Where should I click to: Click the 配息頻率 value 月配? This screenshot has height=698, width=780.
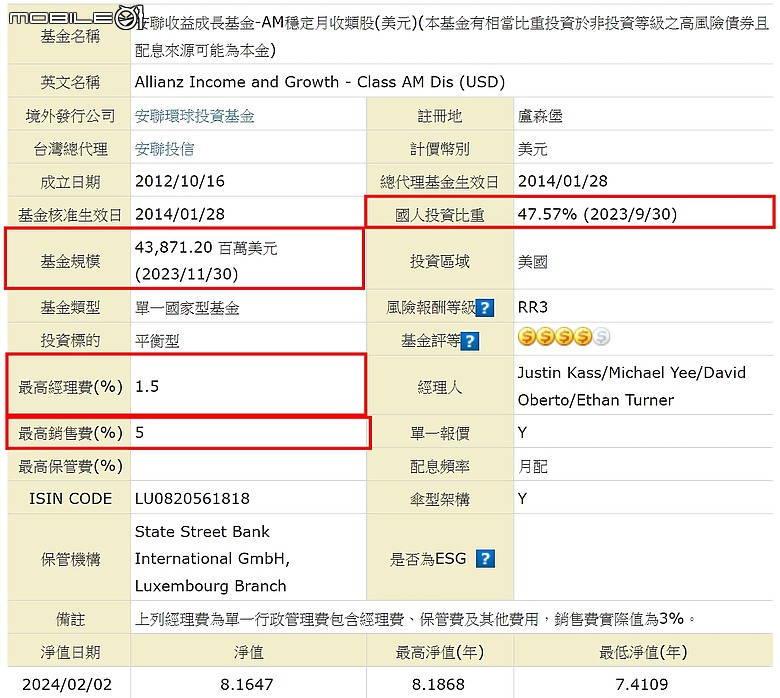coord(533,467)
